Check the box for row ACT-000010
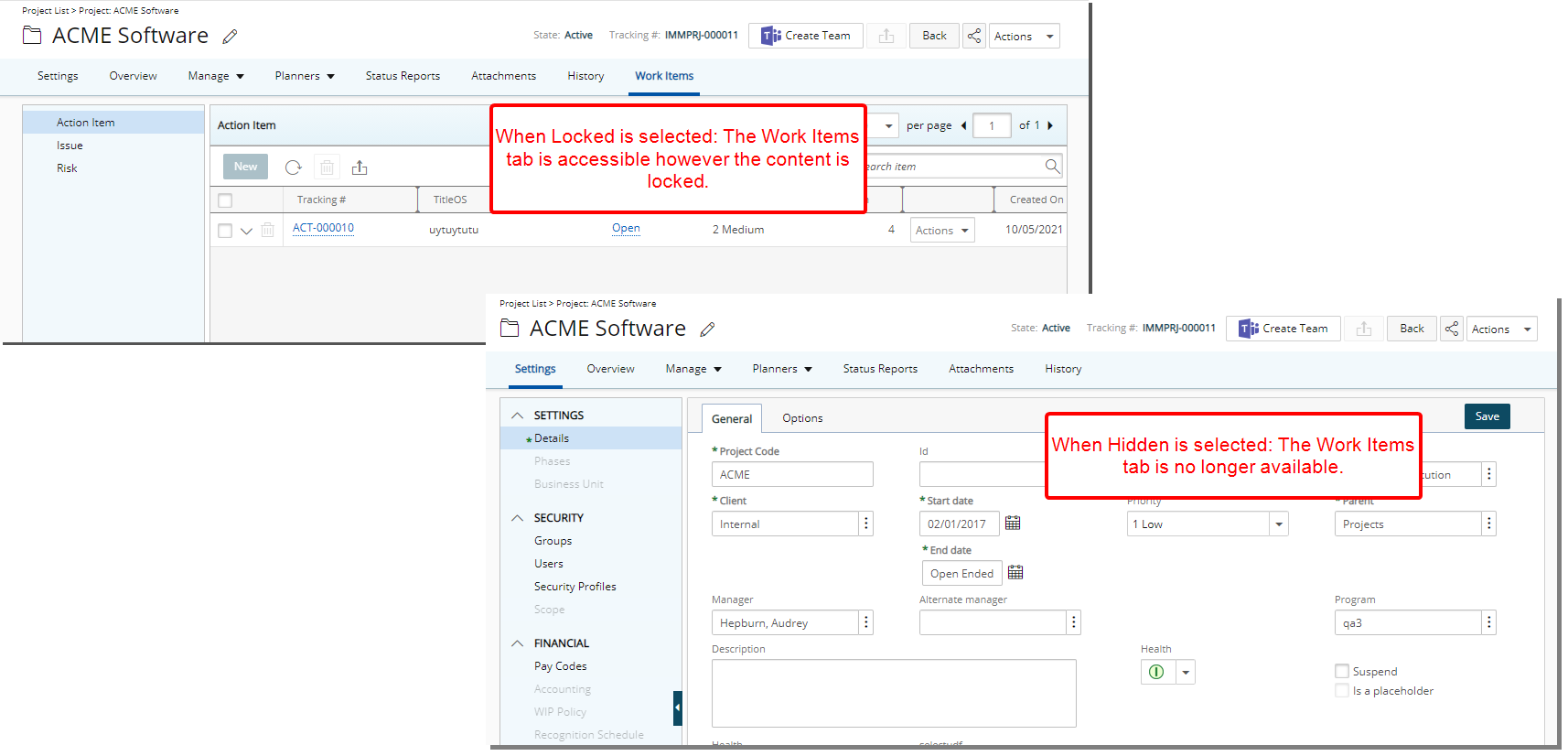The image size is (1568, 756). click(x=225, y=231)
